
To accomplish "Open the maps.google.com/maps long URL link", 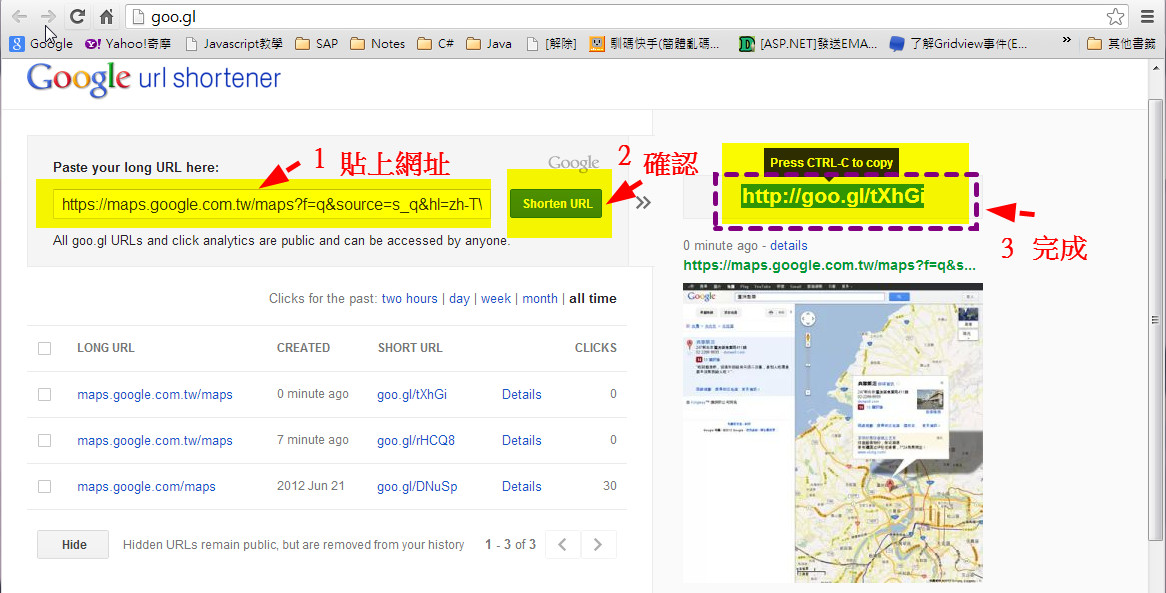I will [x=146, y=487].
